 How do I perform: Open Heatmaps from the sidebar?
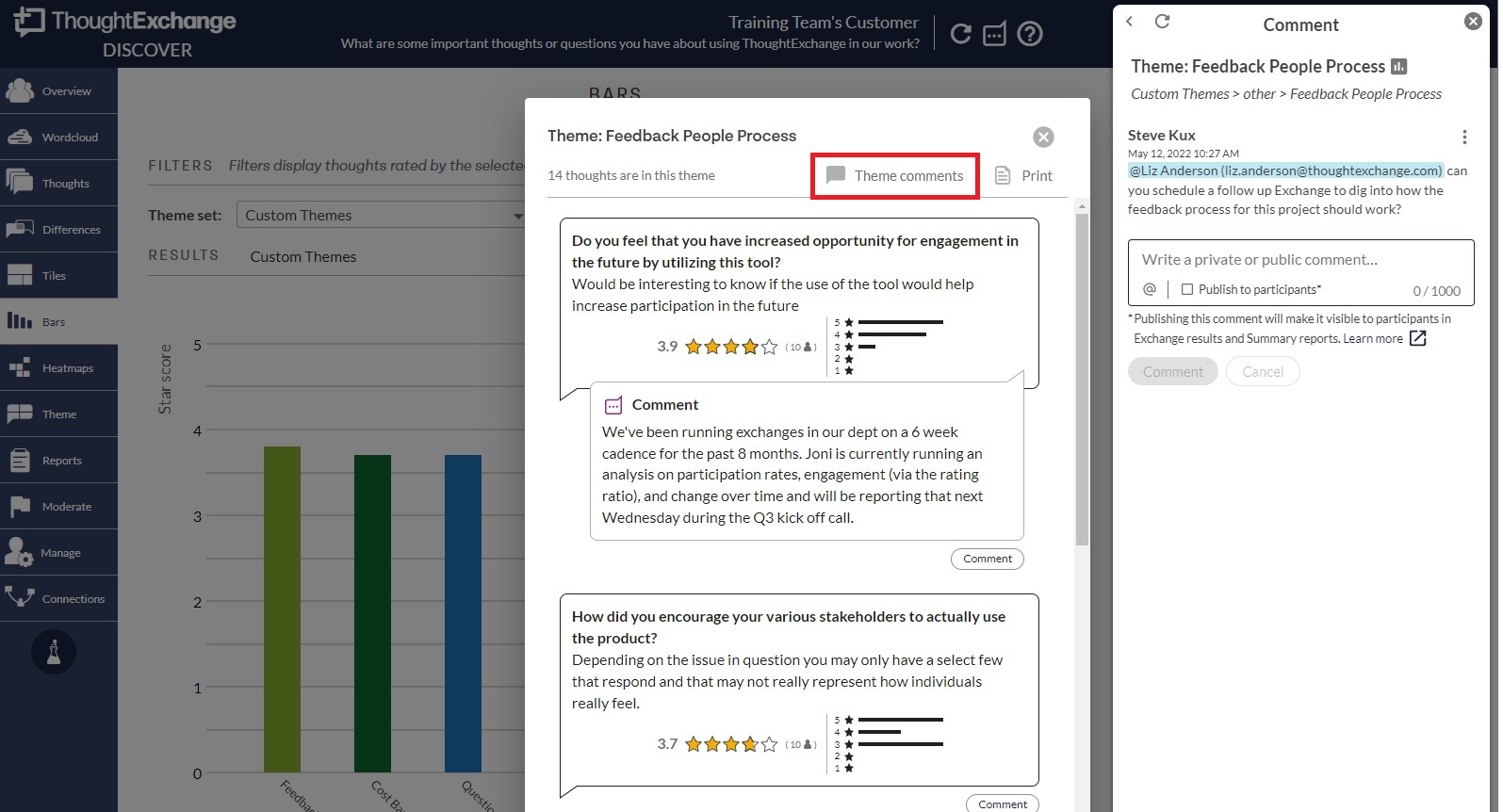pos(58,368)
